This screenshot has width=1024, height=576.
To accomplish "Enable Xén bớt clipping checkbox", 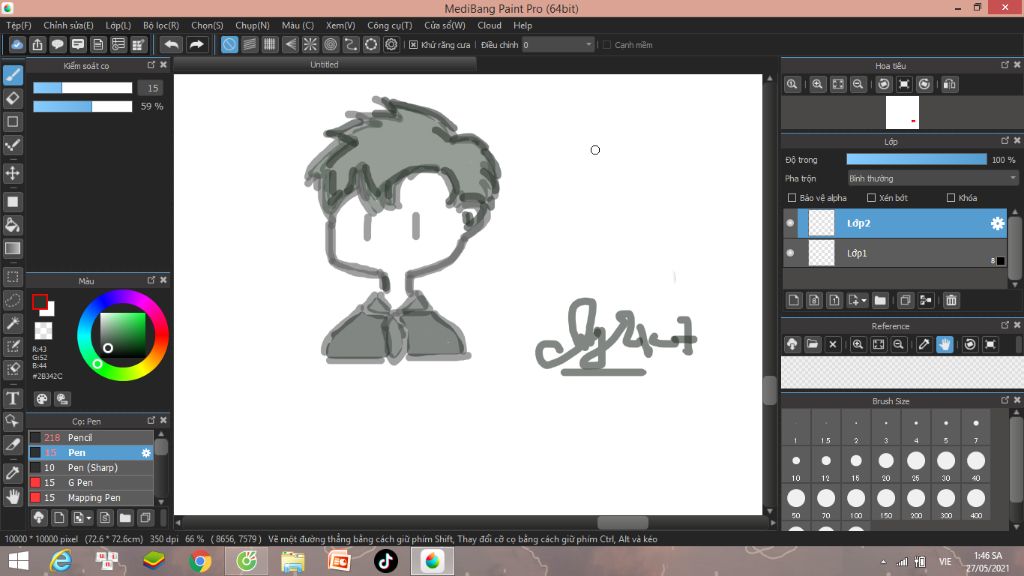I will coord(871,198).
